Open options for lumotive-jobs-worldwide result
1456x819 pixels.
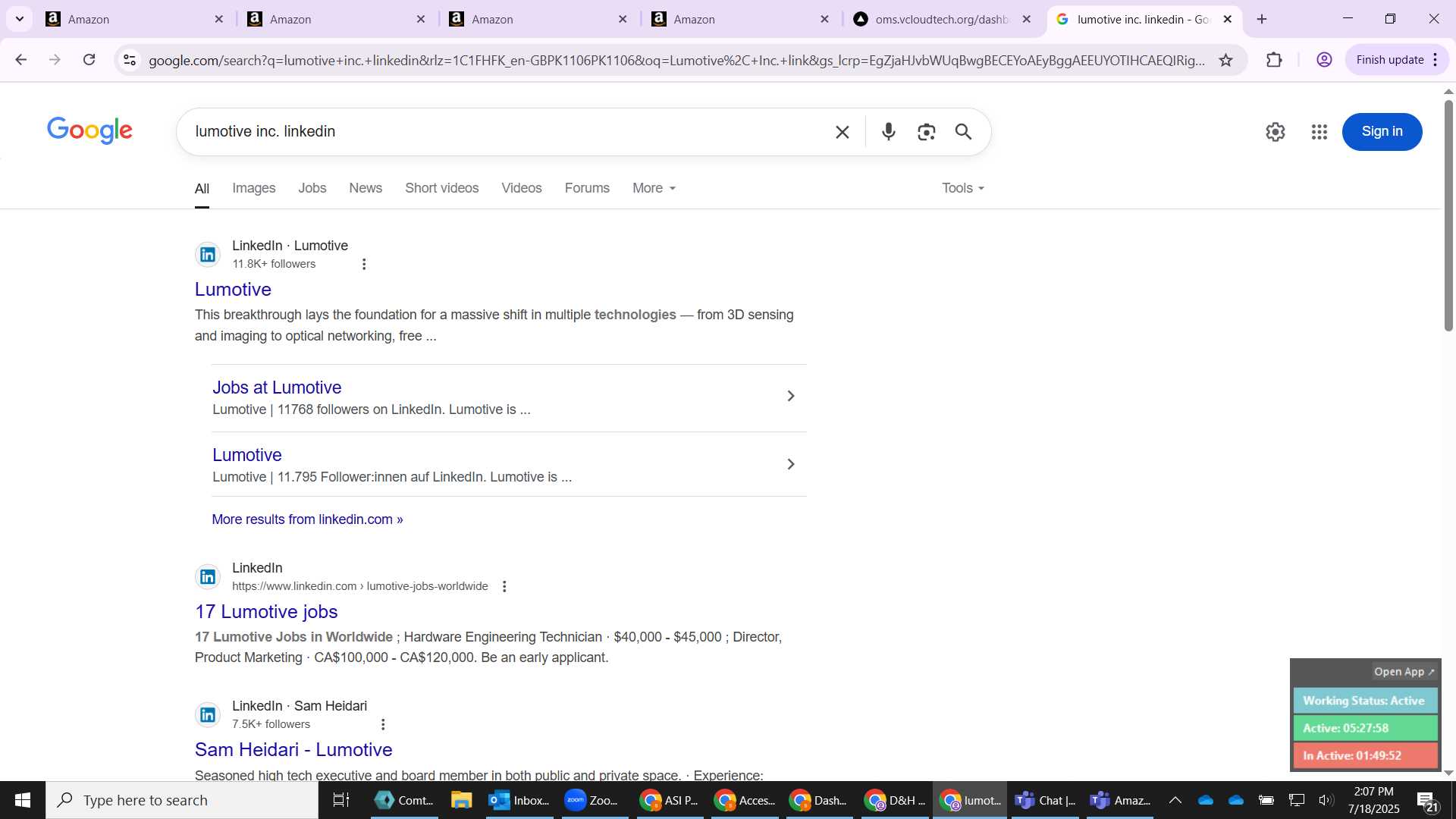coord(504,586)
